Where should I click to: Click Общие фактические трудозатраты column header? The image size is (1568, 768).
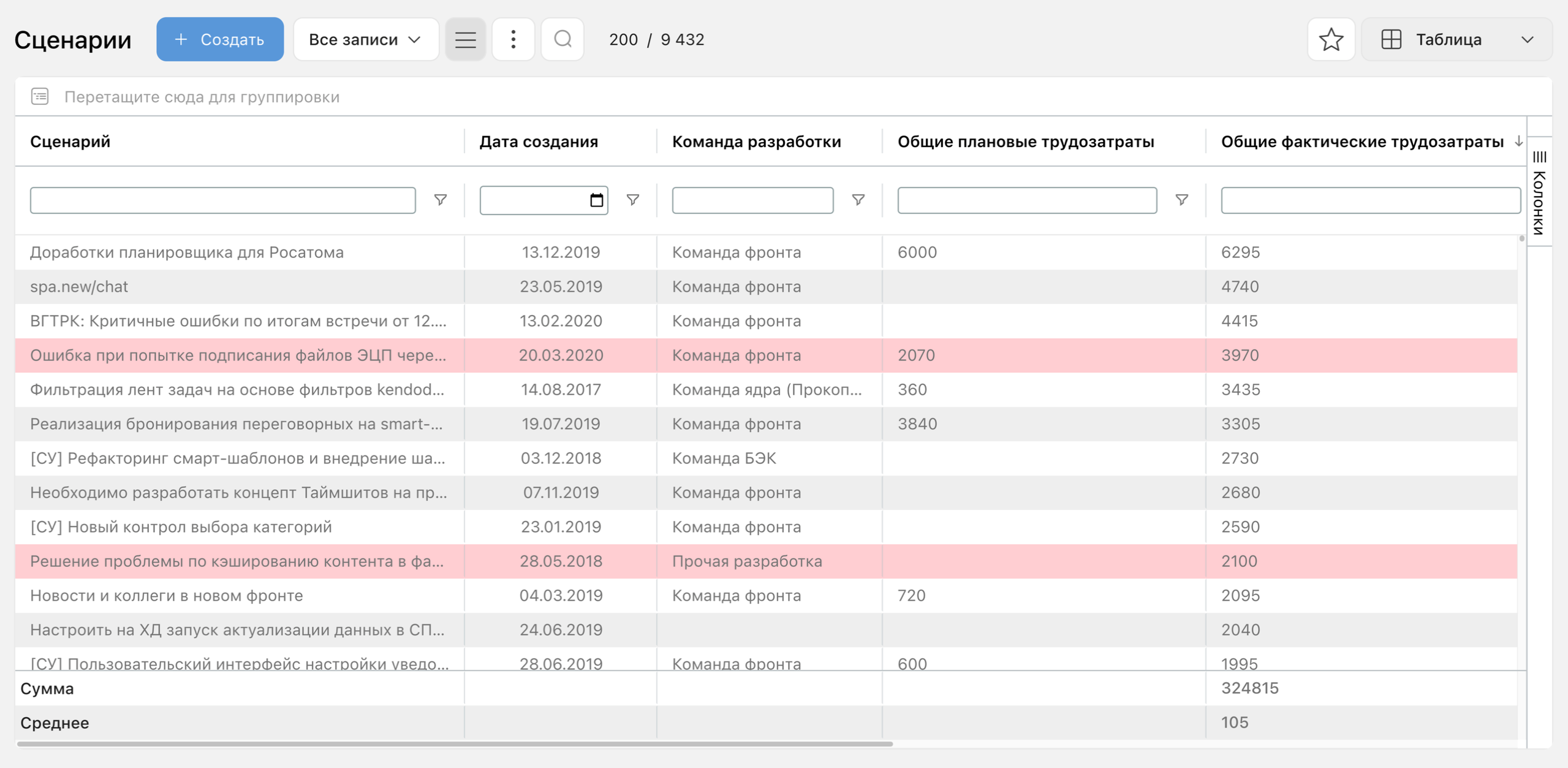1362,142
